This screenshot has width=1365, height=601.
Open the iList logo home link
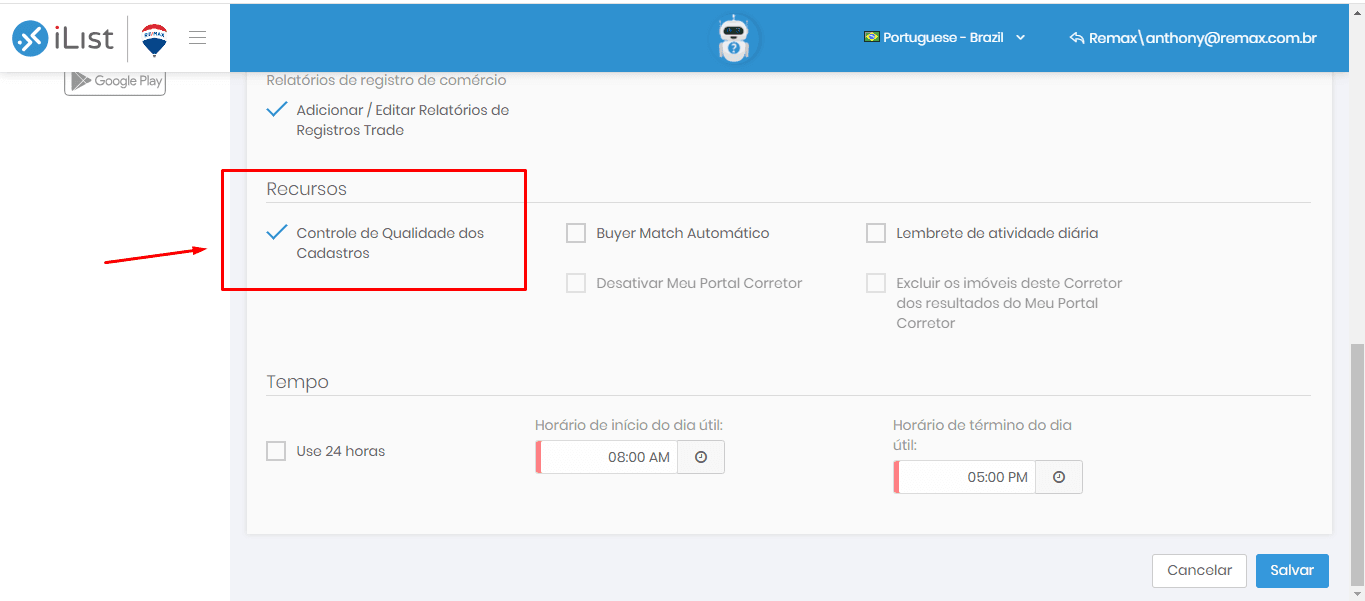62,38
